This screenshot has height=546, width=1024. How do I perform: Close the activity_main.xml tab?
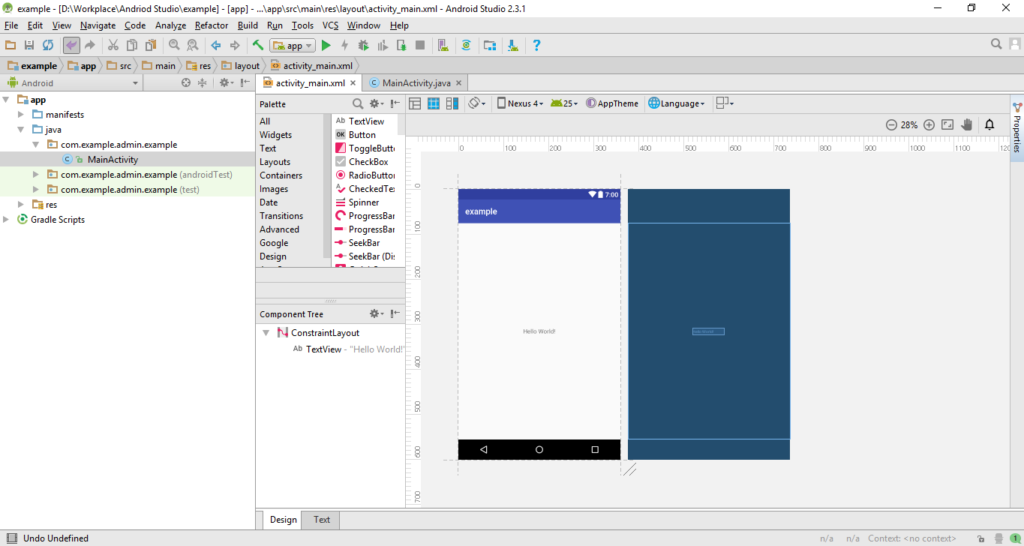353,83
